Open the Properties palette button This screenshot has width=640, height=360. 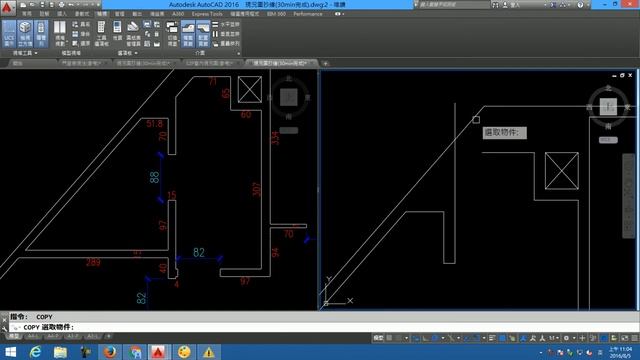tap(117, 31)
